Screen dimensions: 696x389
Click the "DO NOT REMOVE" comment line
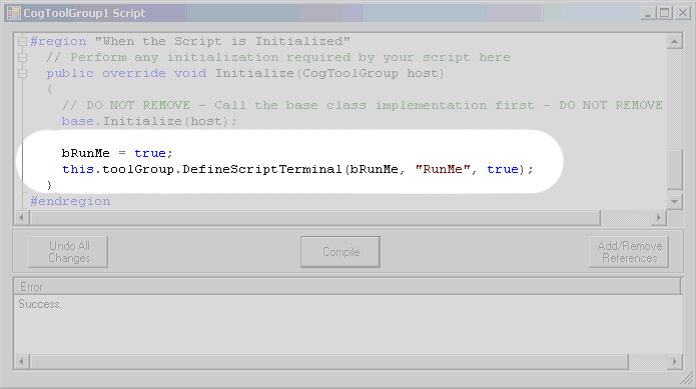click(362, 105)
